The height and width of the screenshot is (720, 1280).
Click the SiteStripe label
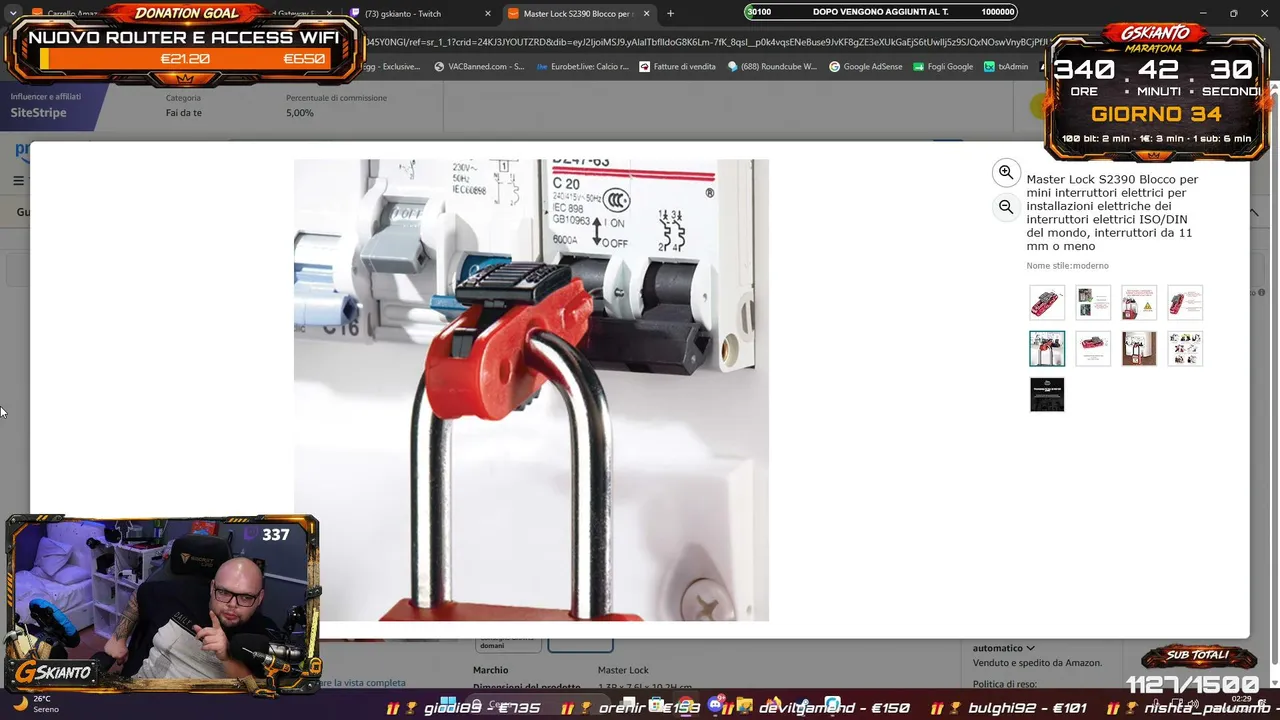38,113
